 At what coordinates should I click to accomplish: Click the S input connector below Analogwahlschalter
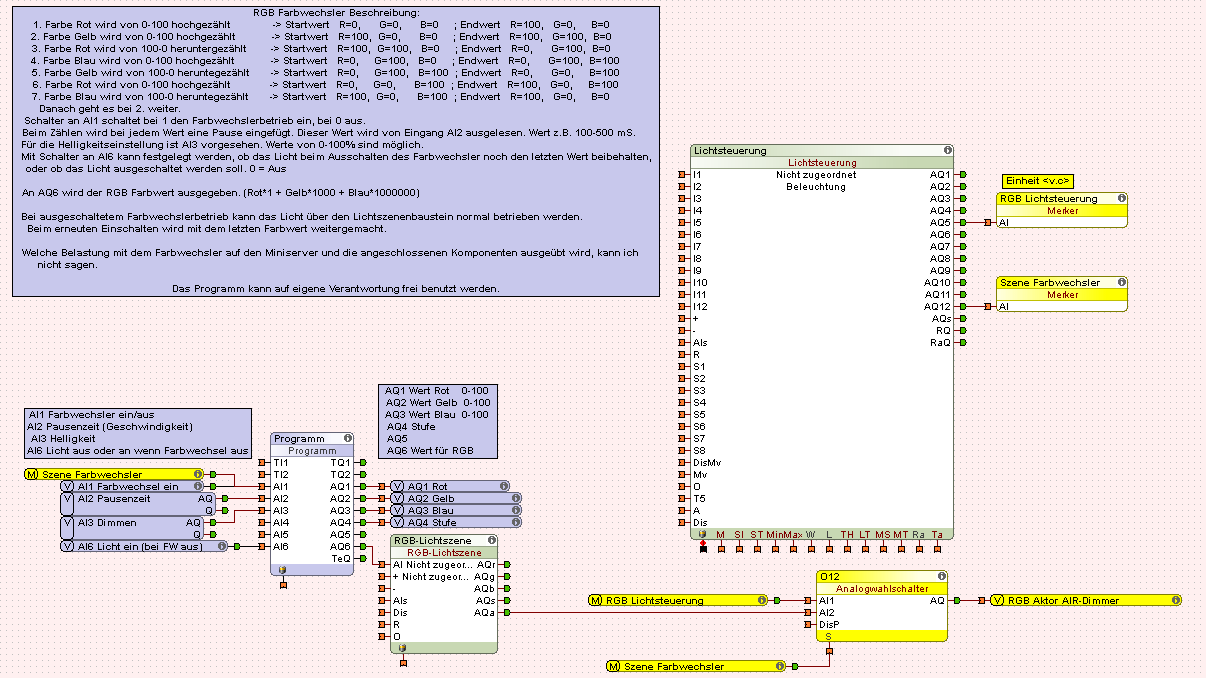(828, 652)
